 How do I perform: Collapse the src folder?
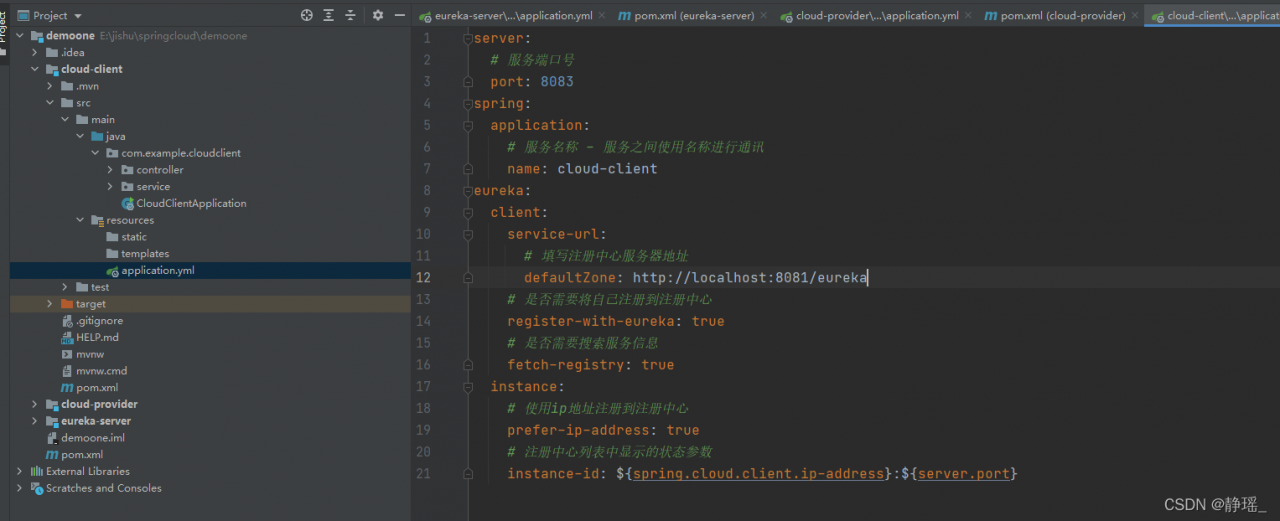[x=50, y=103]
